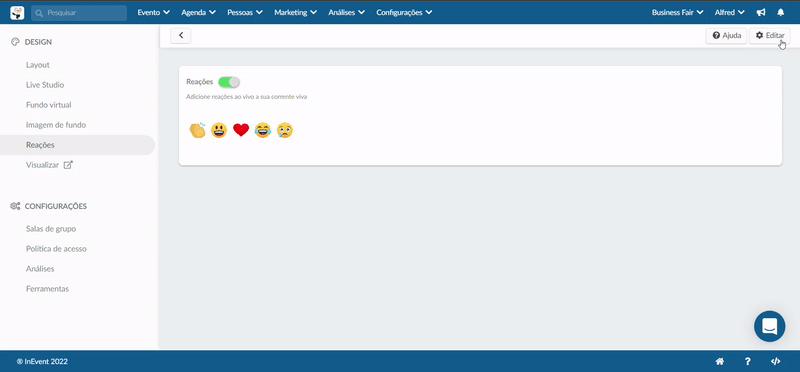
Task: Click the Ajuda help button
Action: coord(727,36)
